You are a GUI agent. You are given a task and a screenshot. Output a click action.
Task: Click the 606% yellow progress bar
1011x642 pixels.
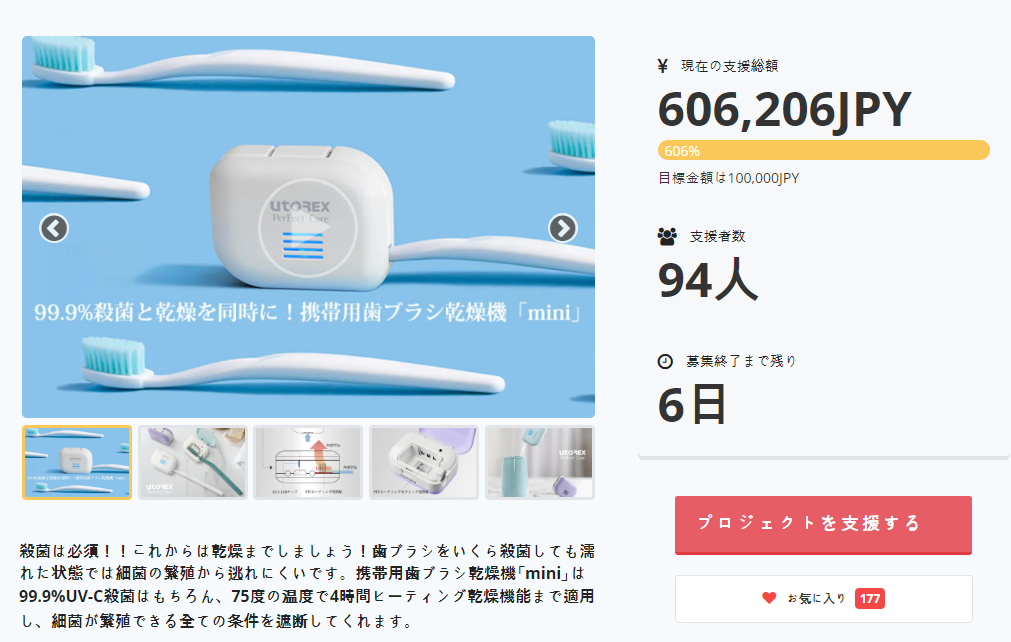(x=823, y=150)
